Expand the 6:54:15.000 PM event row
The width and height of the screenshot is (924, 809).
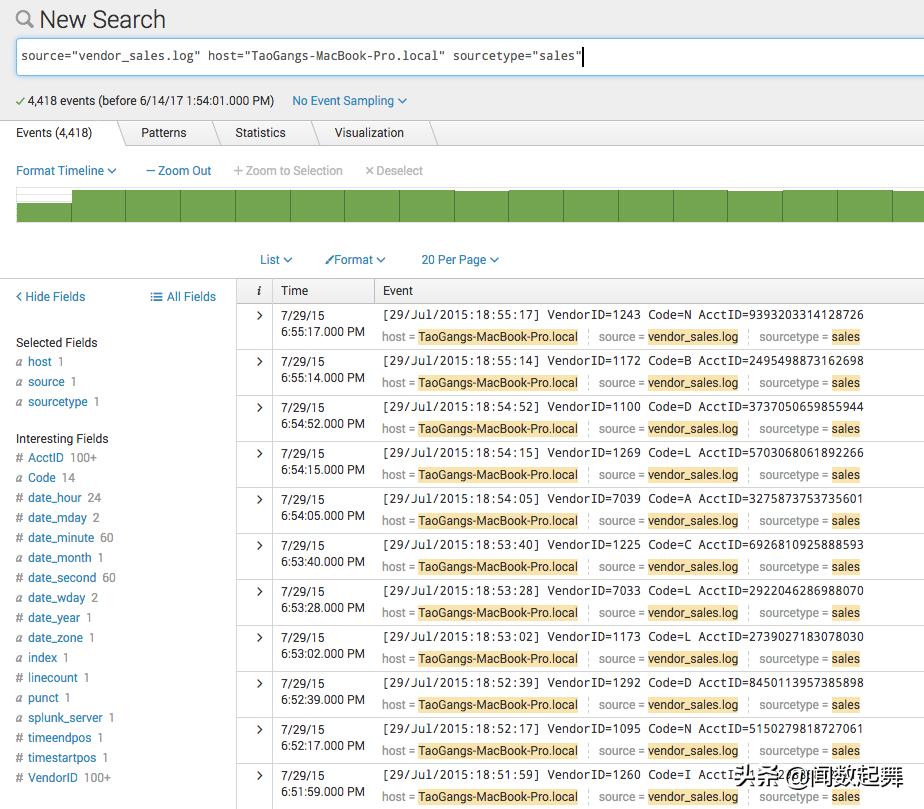click(259, 453)
